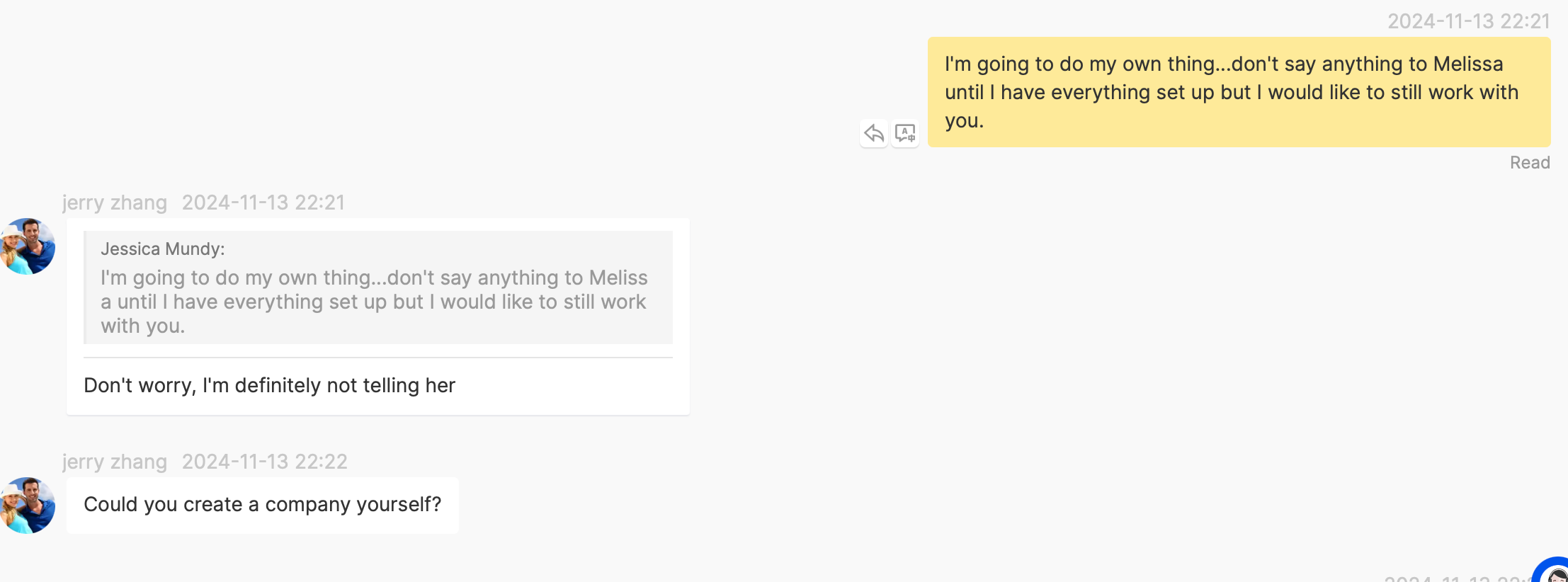Click the partial avatar at bottom-right corner

pyautogui.click(x=1552, y=571)
